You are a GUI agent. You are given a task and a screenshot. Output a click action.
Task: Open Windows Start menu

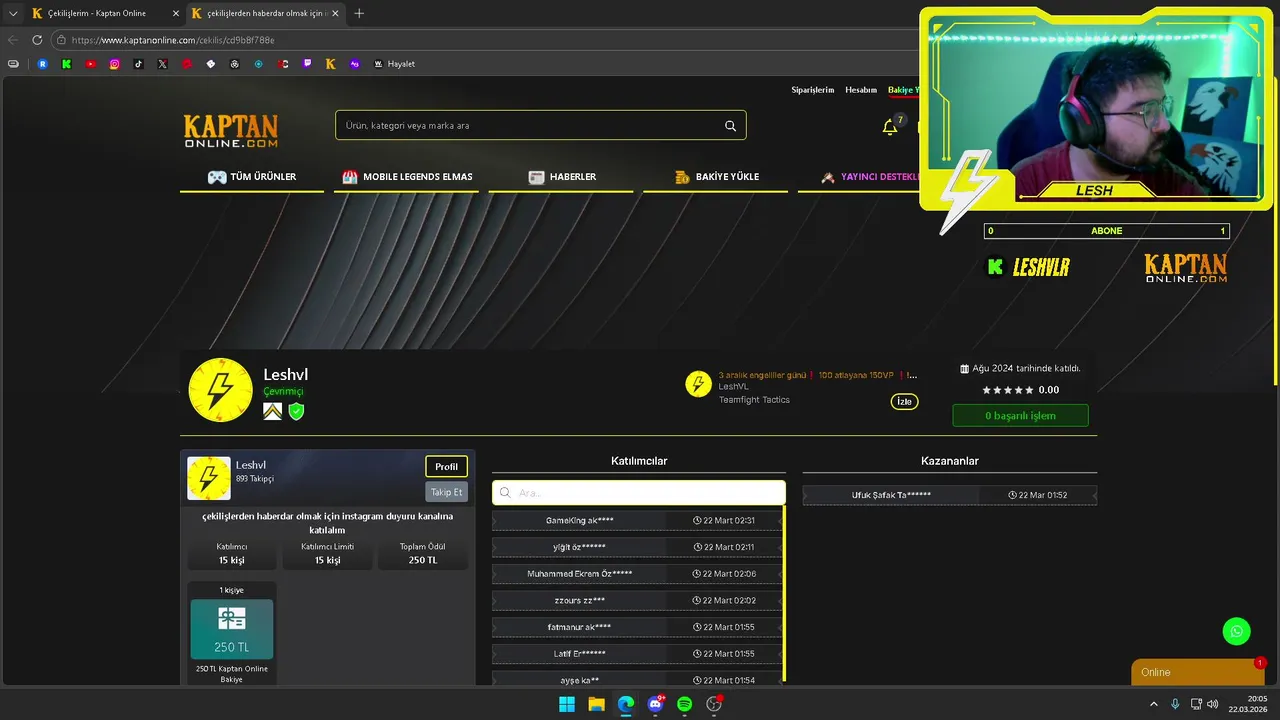(567, 704)
